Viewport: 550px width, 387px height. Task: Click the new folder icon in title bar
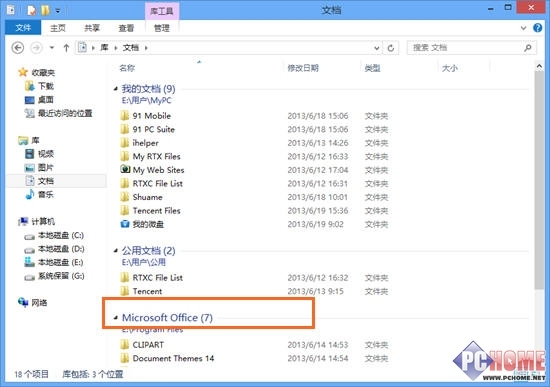45,11
